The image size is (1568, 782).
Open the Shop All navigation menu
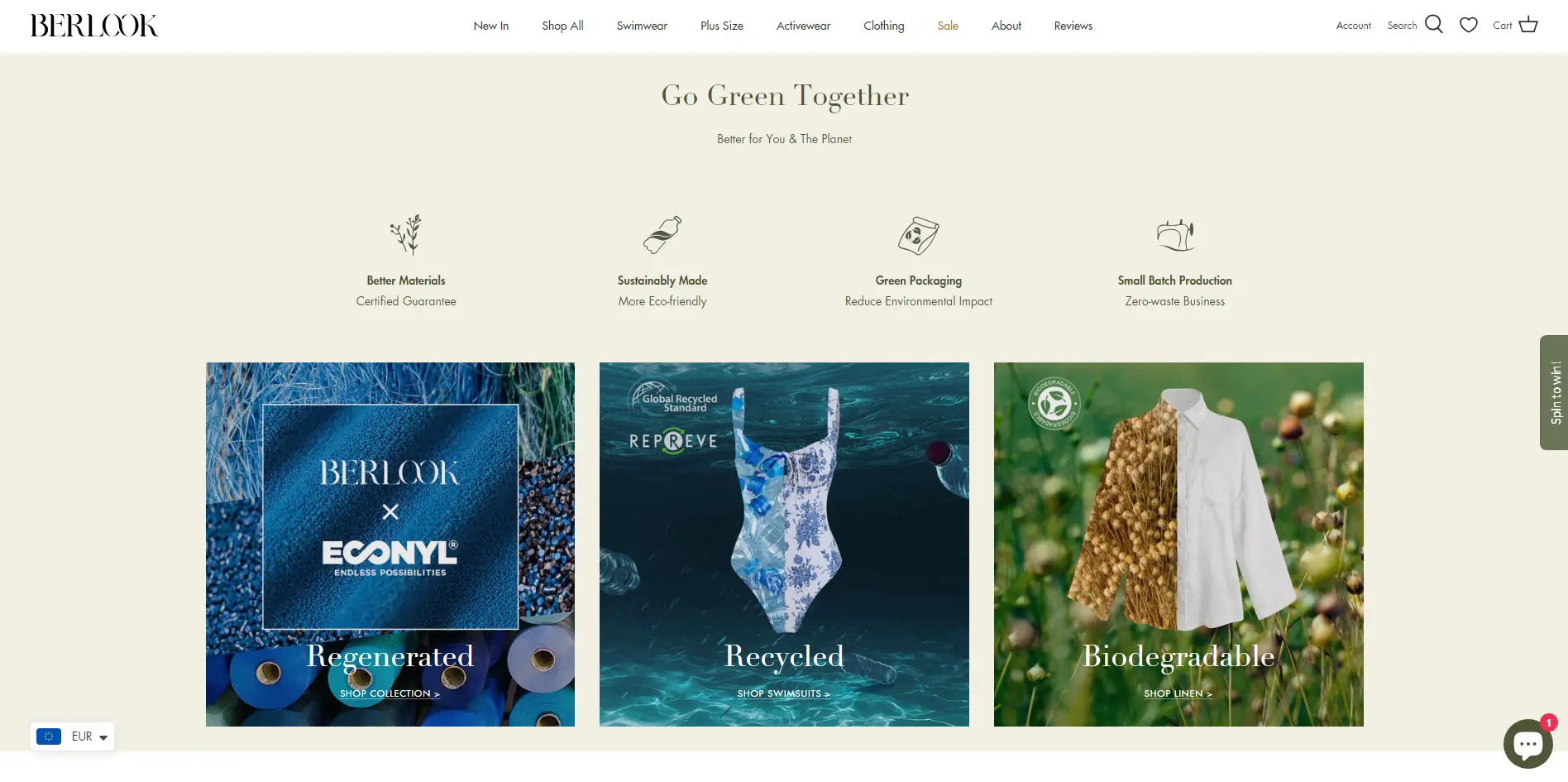point(562,26)
